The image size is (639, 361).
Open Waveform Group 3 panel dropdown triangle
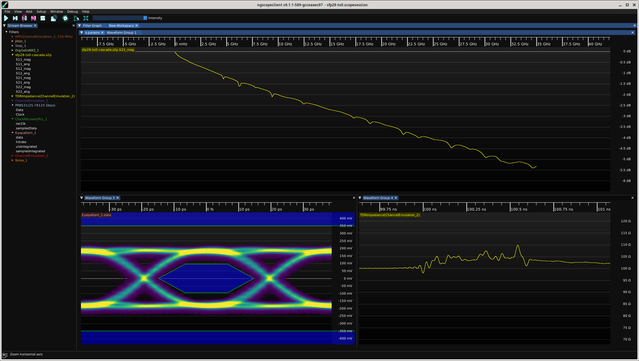[82, 198]
